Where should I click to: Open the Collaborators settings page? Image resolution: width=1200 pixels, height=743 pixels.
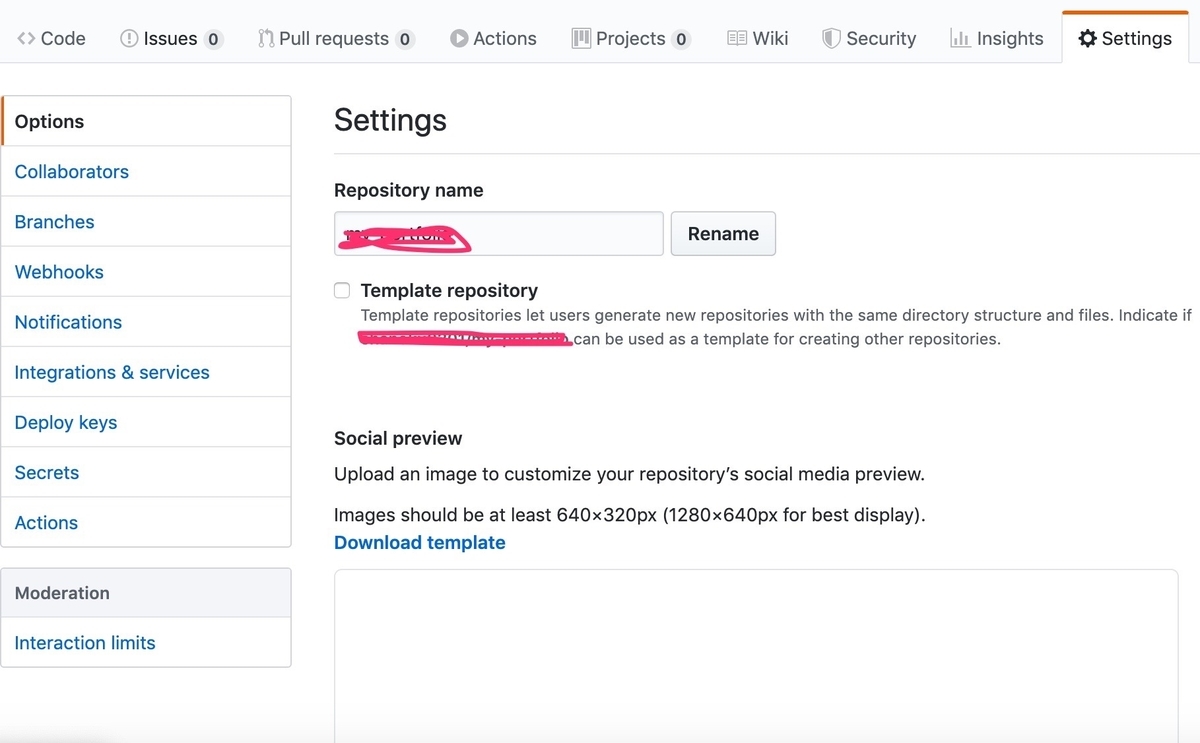tap(72, 172)
